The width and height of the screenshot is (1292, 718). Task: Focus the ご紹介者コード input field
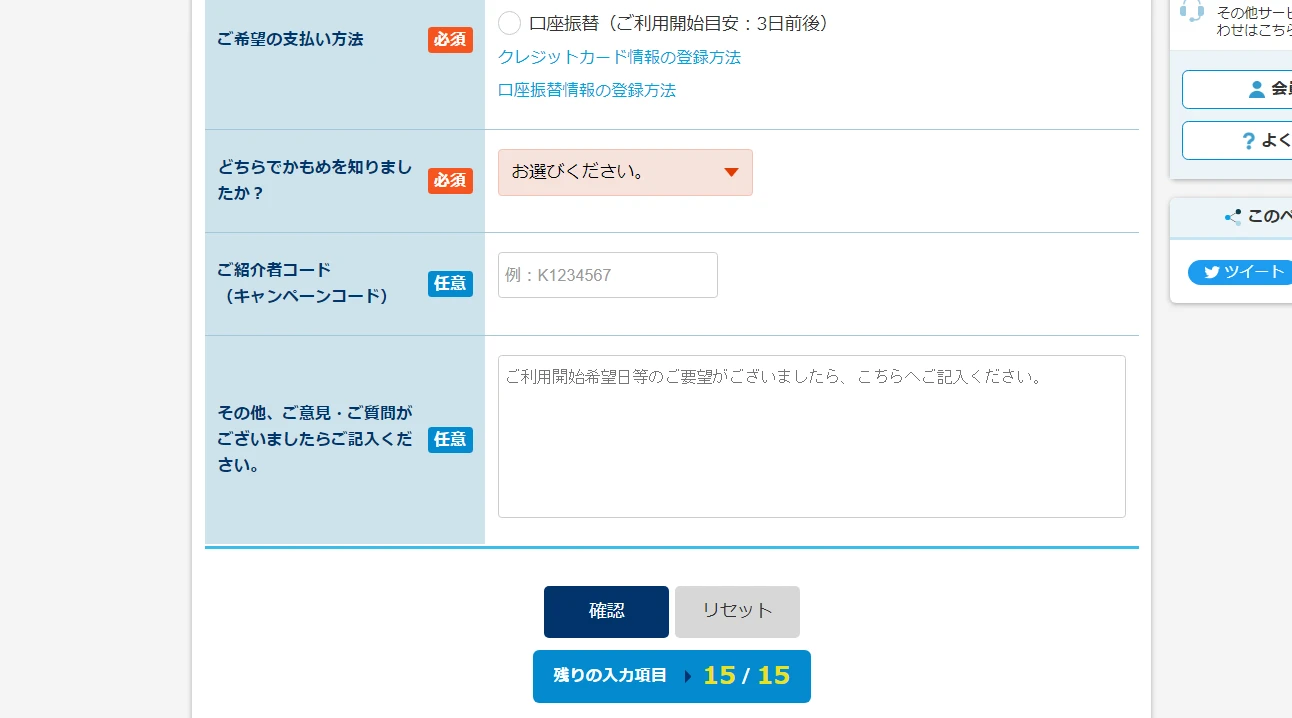pos(608,275)
